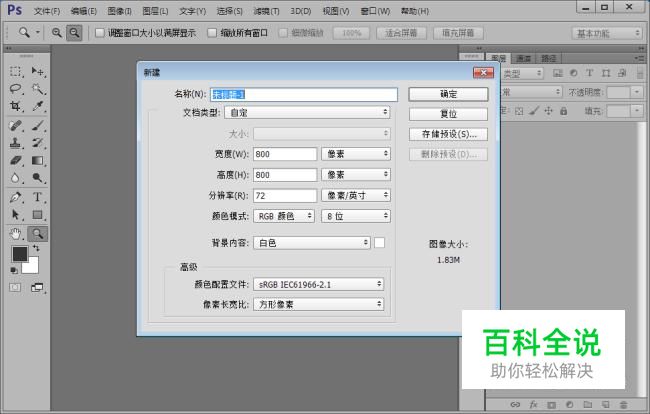Image resolution: width=650 pixels, height=414 pixels.
Task: Click the 名称(N) name input field
Action: [x=304, y=94]
